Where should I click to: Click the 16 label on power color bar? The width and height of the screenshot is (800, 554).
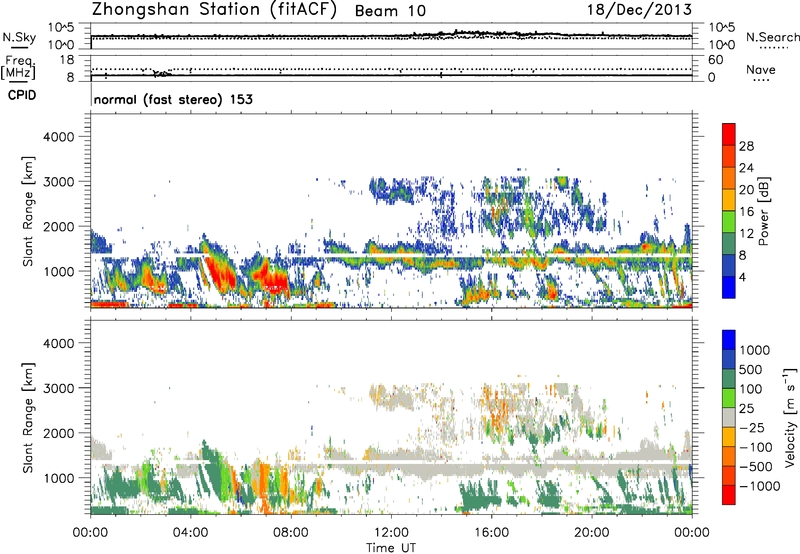tap(746, 212)
